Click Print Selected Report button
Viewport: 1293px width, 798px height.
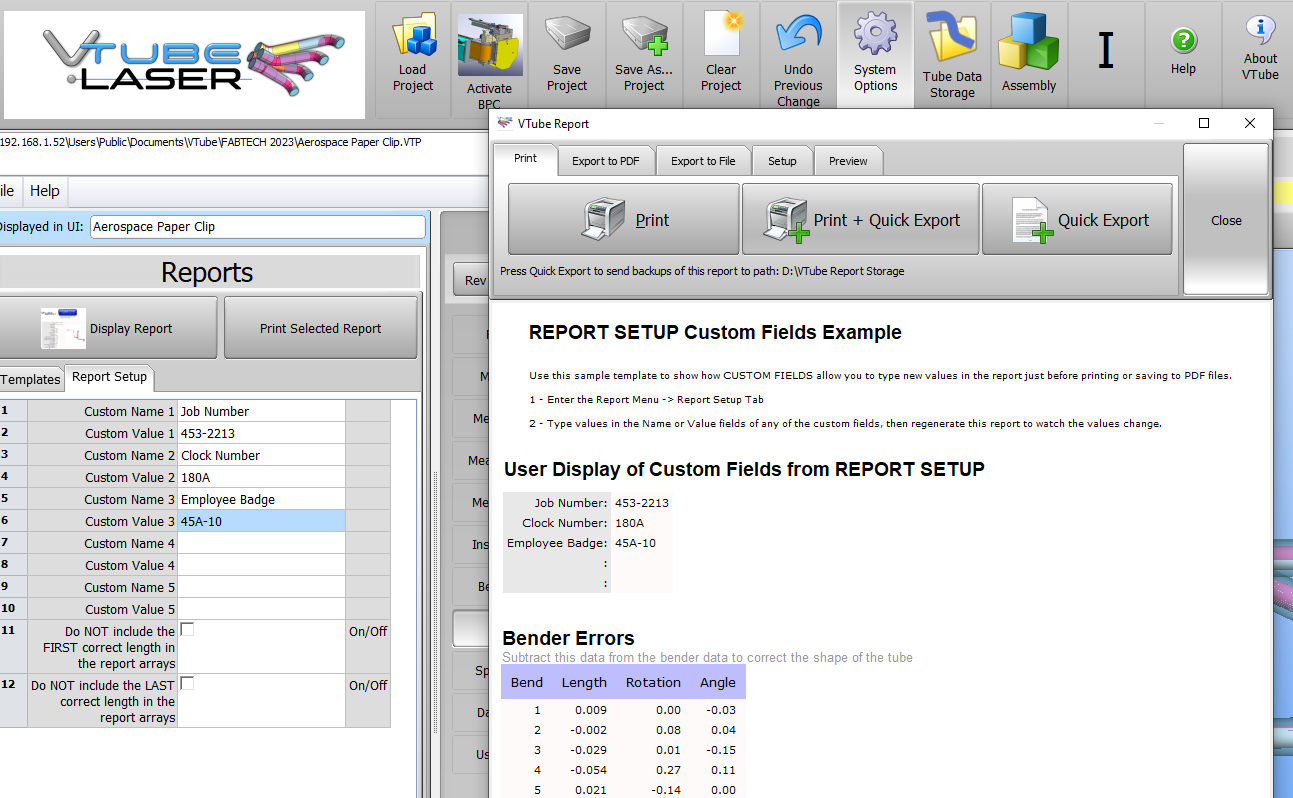point(321,328)
